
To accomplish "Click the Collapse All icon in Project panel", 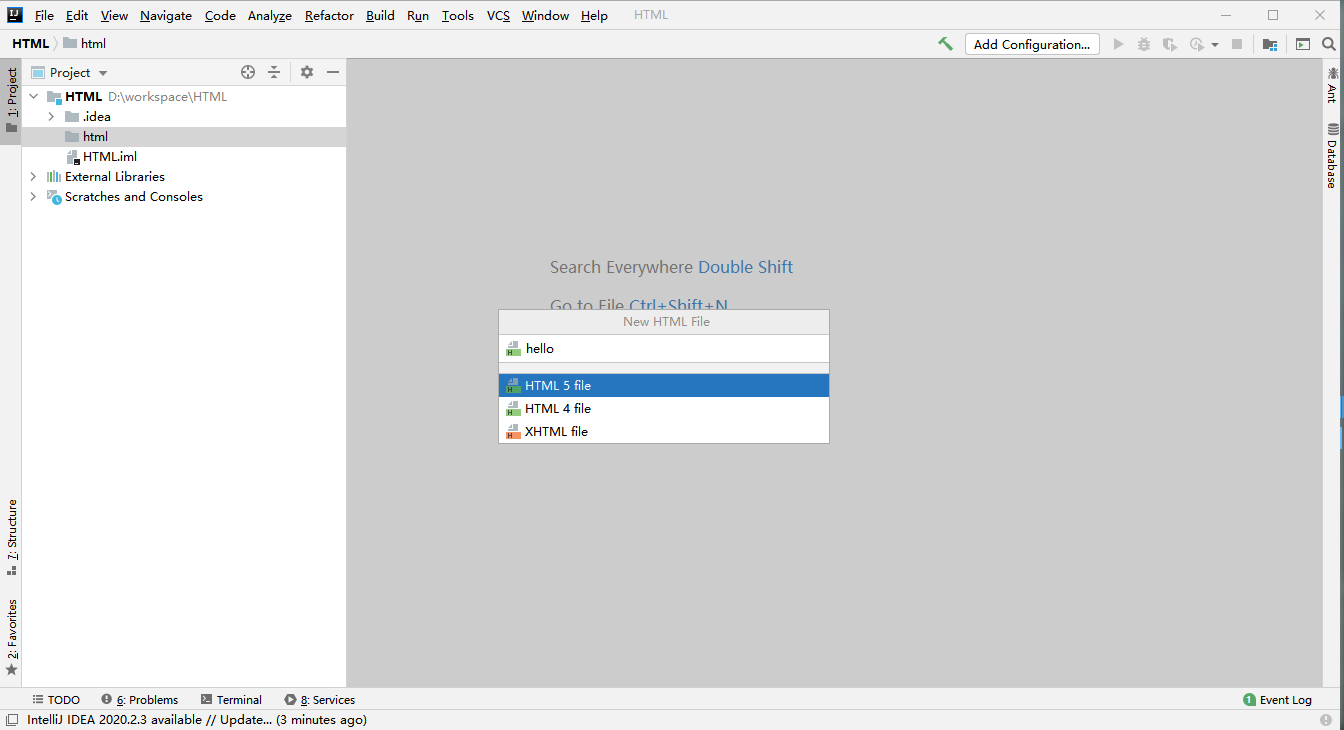I will point(274,72).
